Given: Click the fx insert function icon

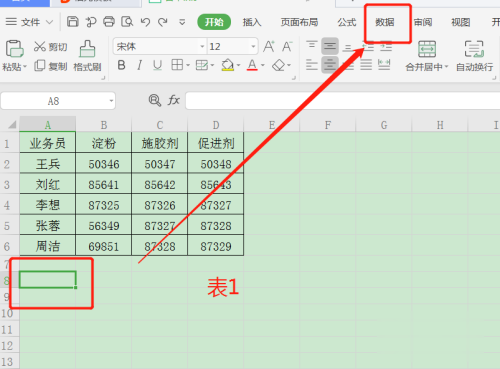Looking at the screenshot, I should 174,100.
